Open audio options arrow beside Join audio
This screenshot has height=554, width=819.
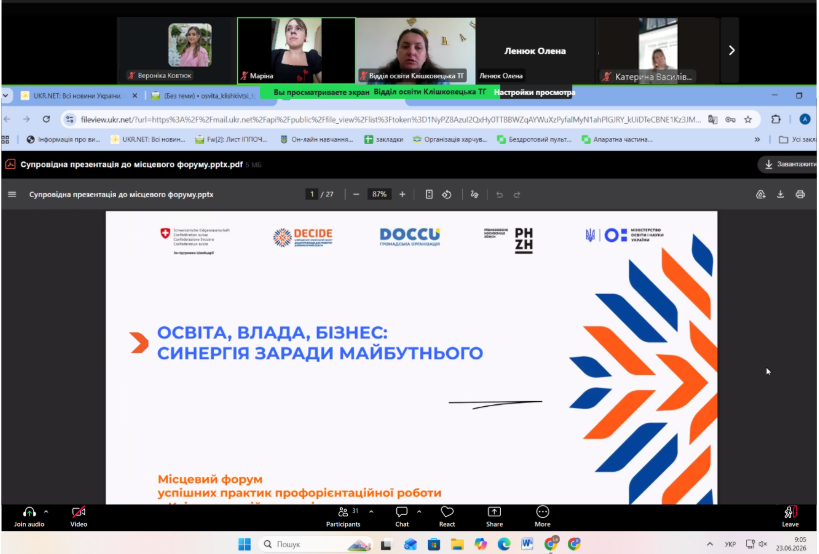46,512
